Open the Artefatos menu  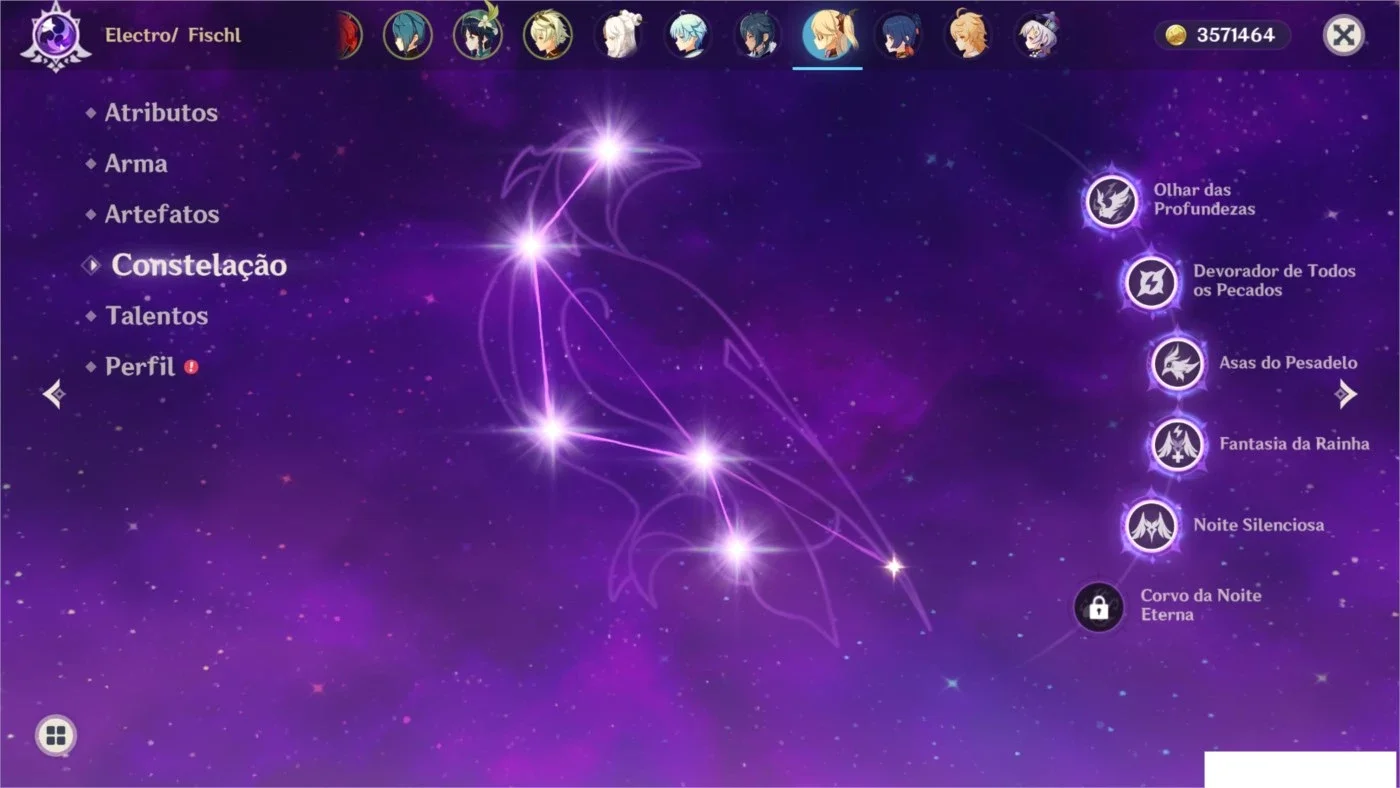pos(162,214)
